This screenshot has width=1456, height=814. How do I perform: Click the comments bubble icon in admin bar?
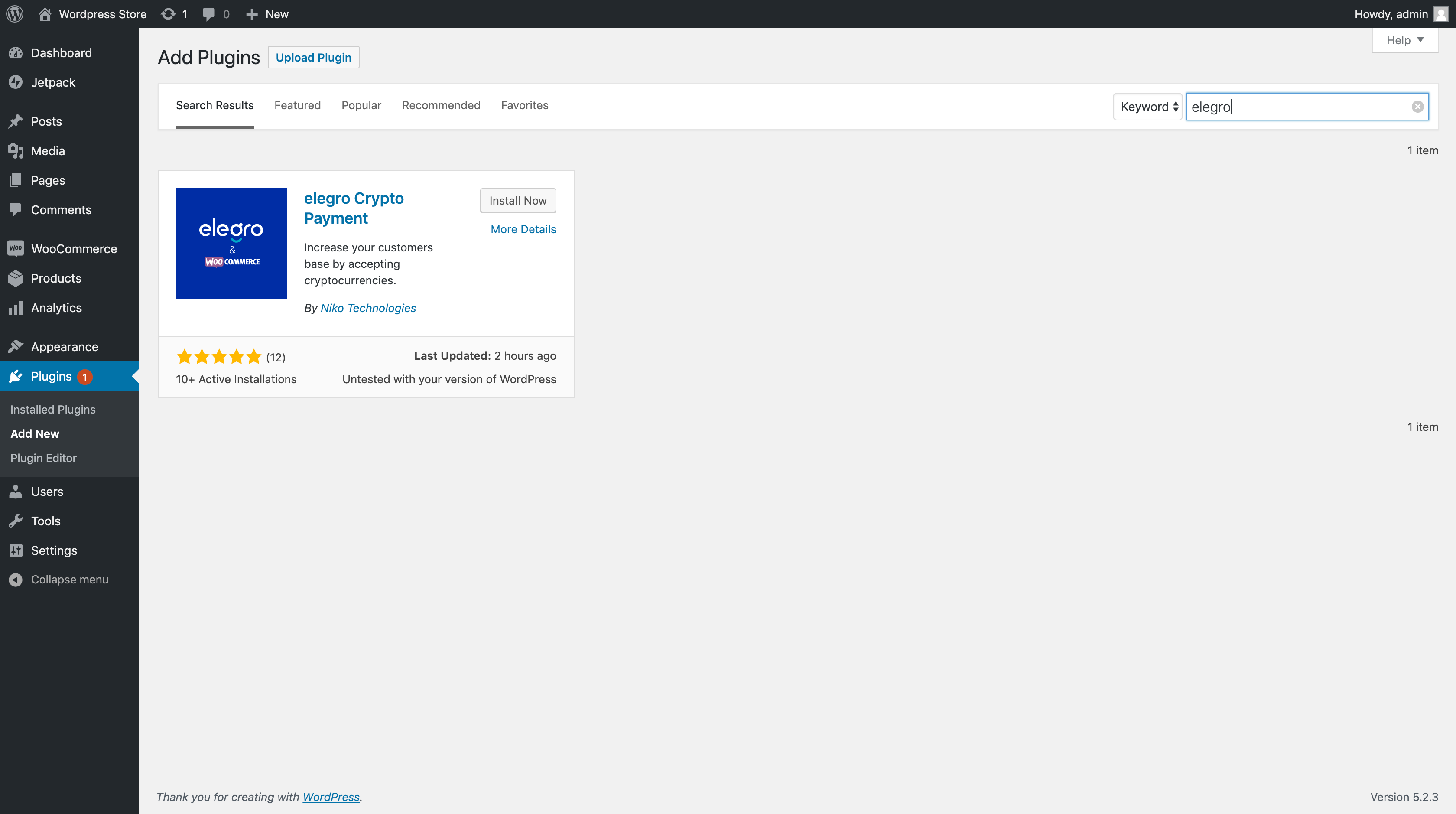(208, 13)
